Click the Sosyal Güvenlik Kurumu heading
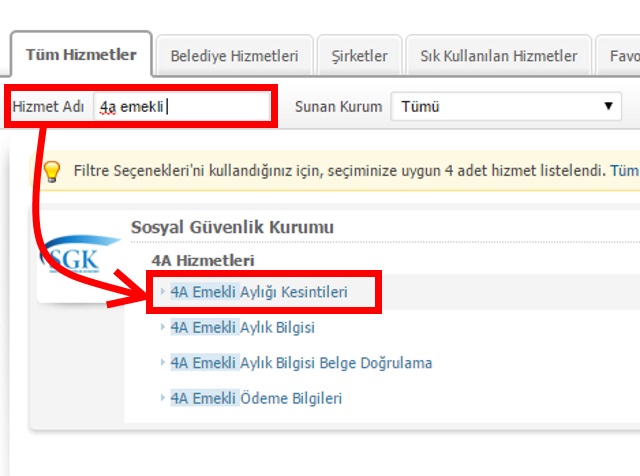This screenshot has width=640, height=476. point(232,227)
